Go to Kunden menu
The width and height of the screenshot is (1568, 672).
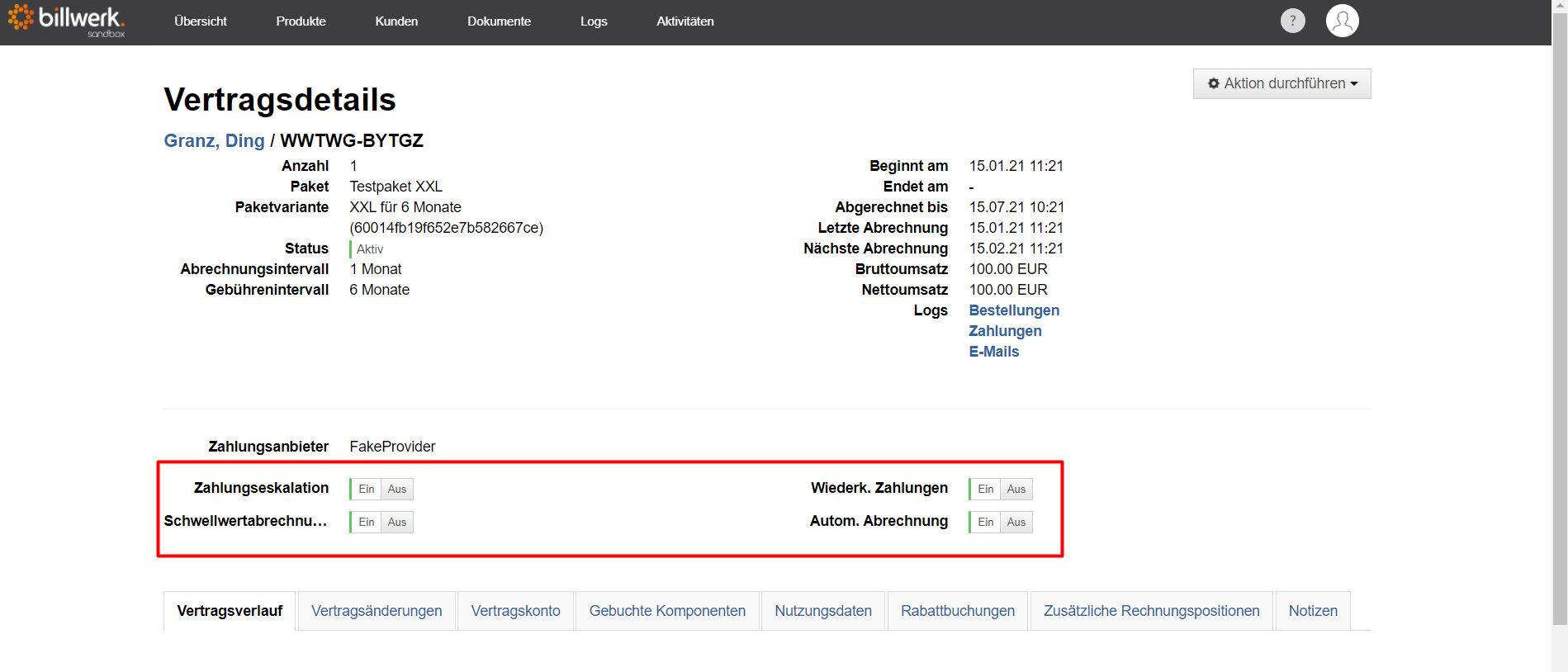pos(396,21)
